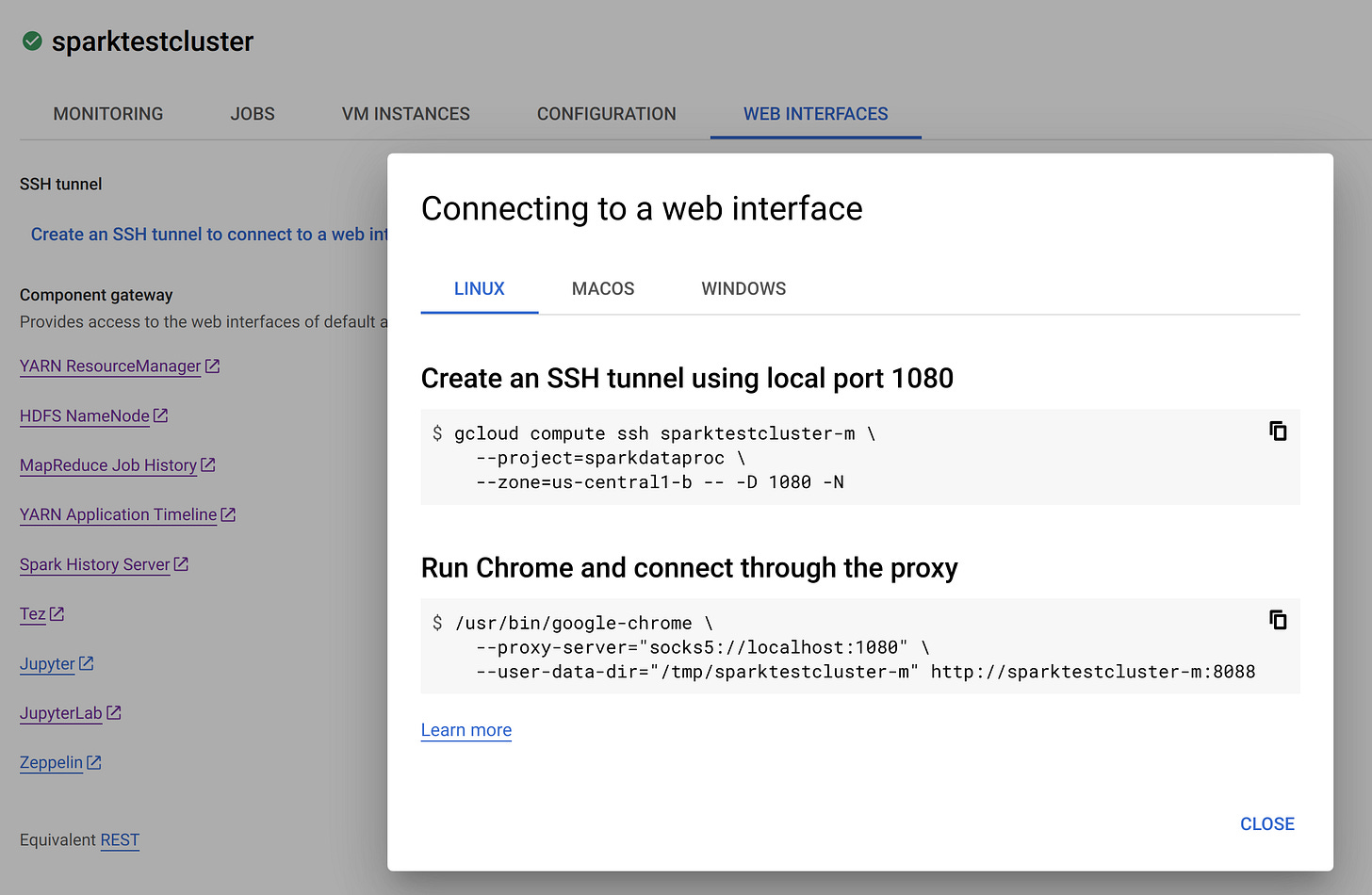
Task: Click the sparktestcluster title
Action: [153, 41]
